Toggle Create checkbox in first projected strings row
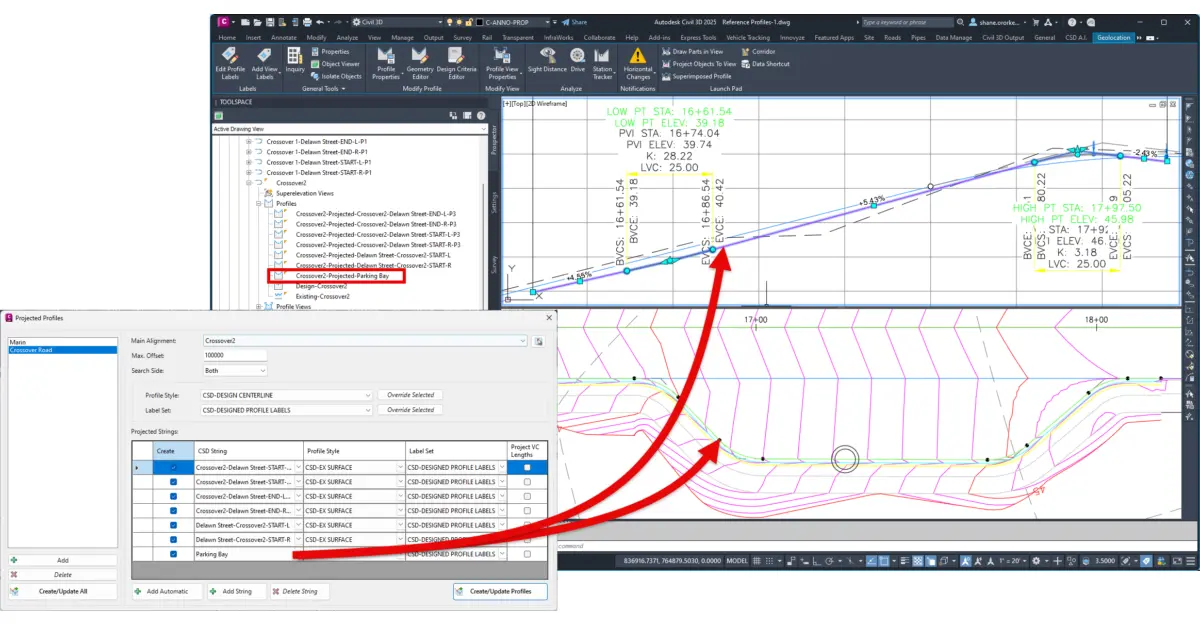The width and height of the screenshot is (1200, 625). tap(174, 467)
